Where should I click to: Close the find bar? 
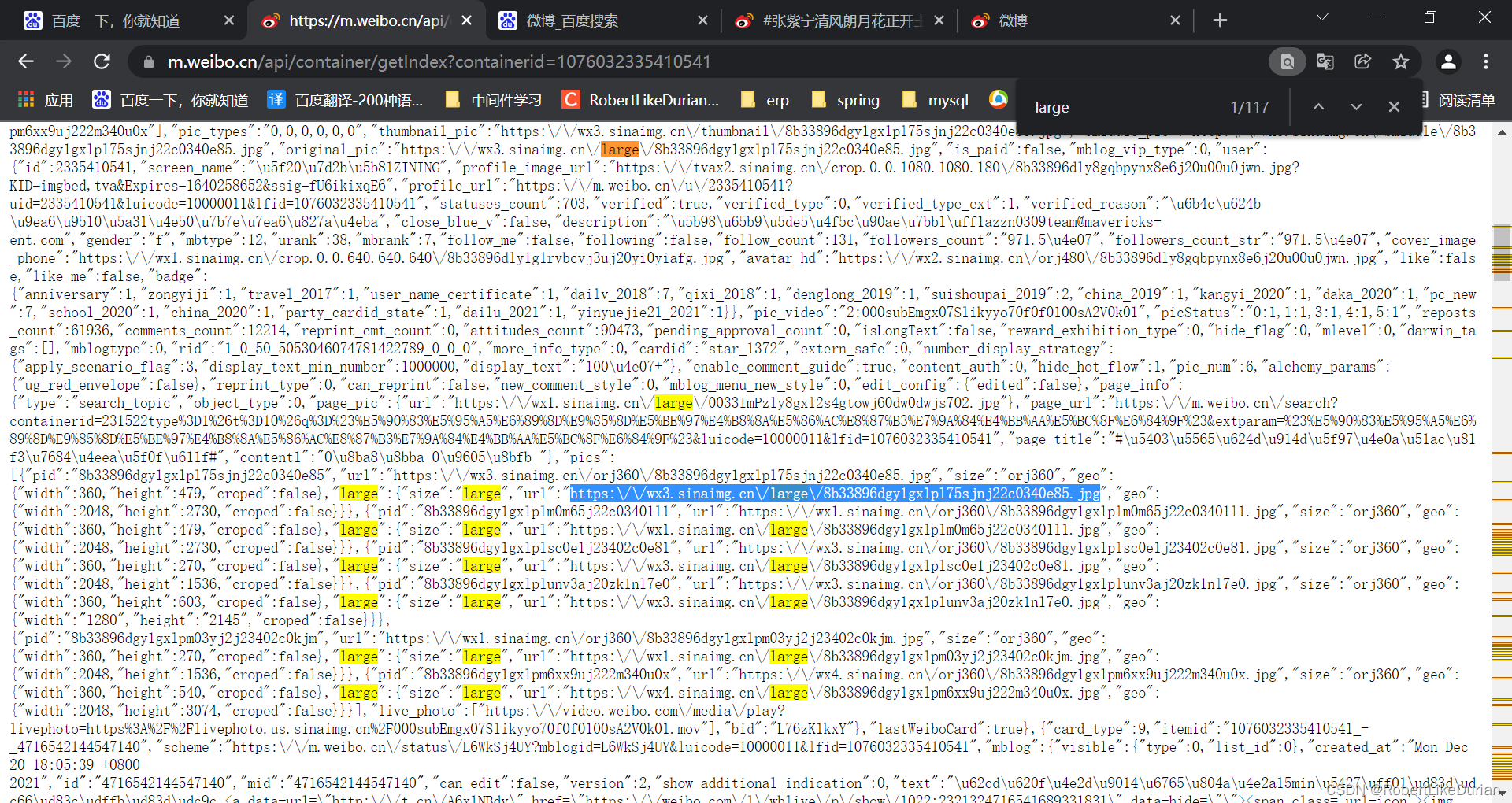[1394, 106]
